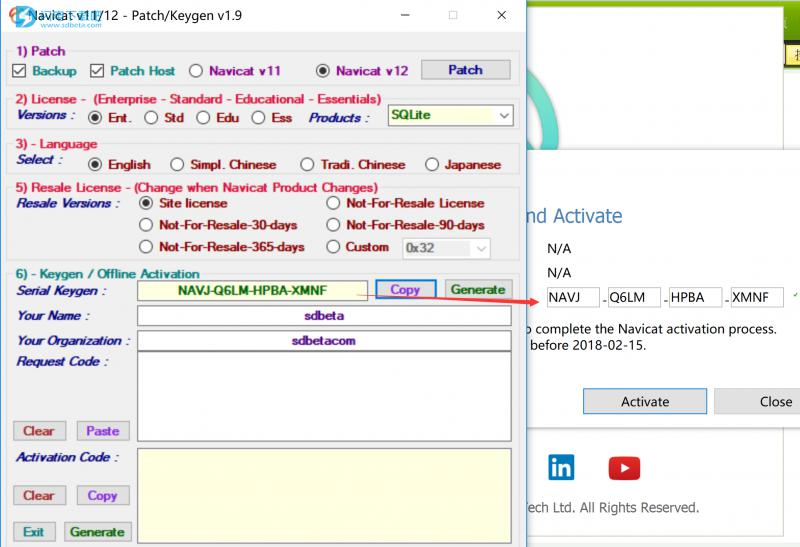Pick the Not-For-Resale License option

click(333, 203)
